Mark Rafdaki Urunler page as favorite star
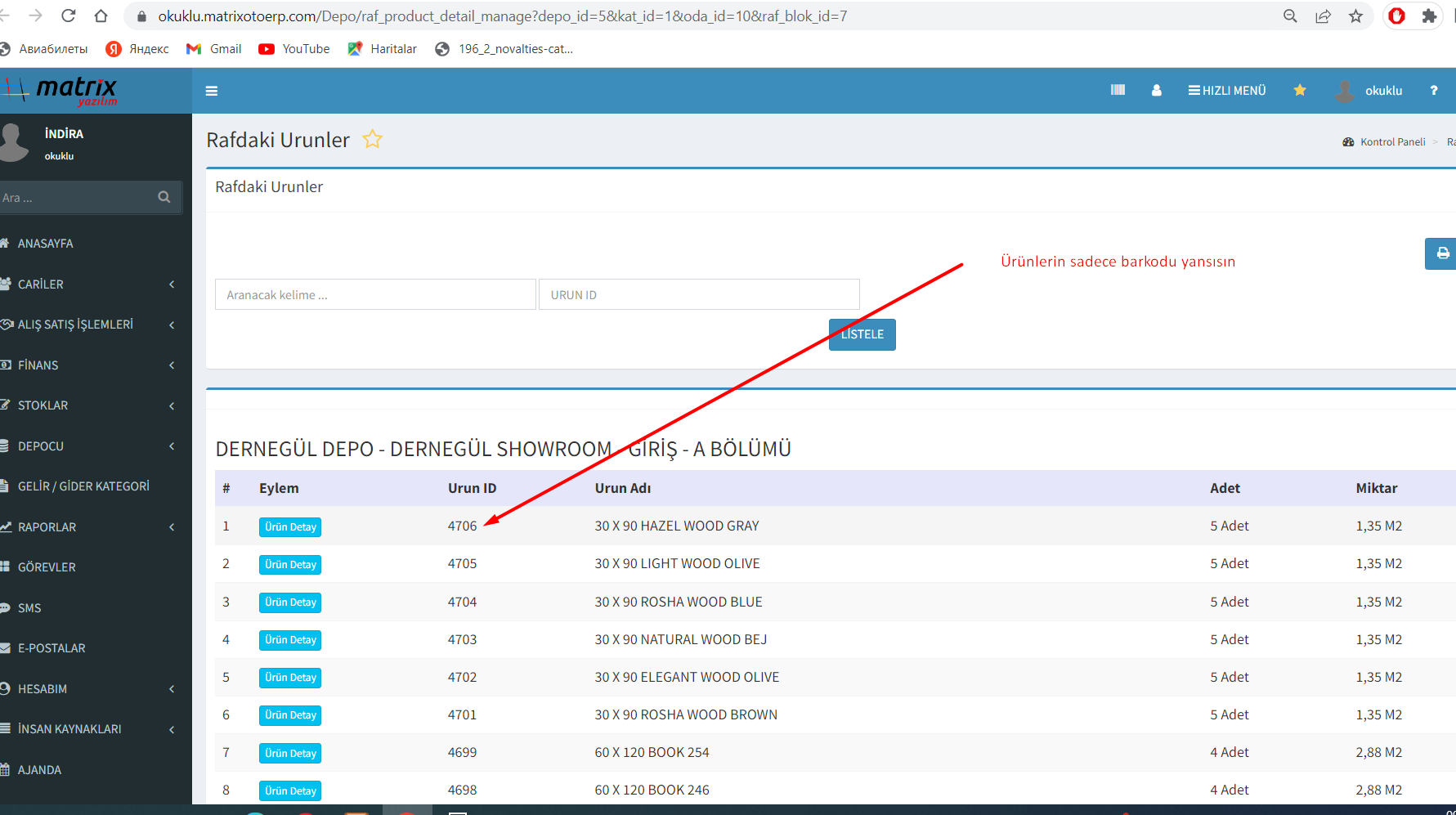 [373, 140]
